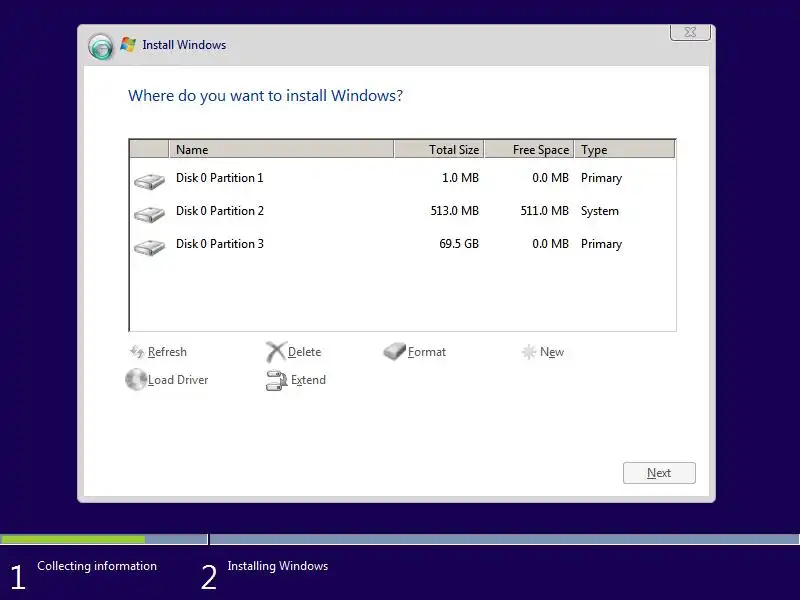
Task: Click drive icon for Disk 0 Partition 3
Action: pos(149,247)
